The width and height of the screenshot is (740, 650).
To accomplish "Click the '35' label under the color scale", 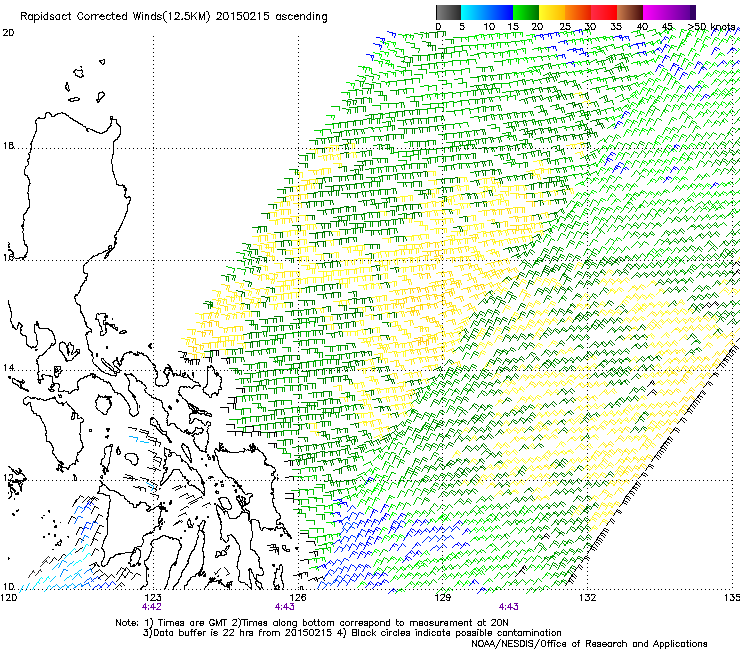I will click(x=616, y=26).
